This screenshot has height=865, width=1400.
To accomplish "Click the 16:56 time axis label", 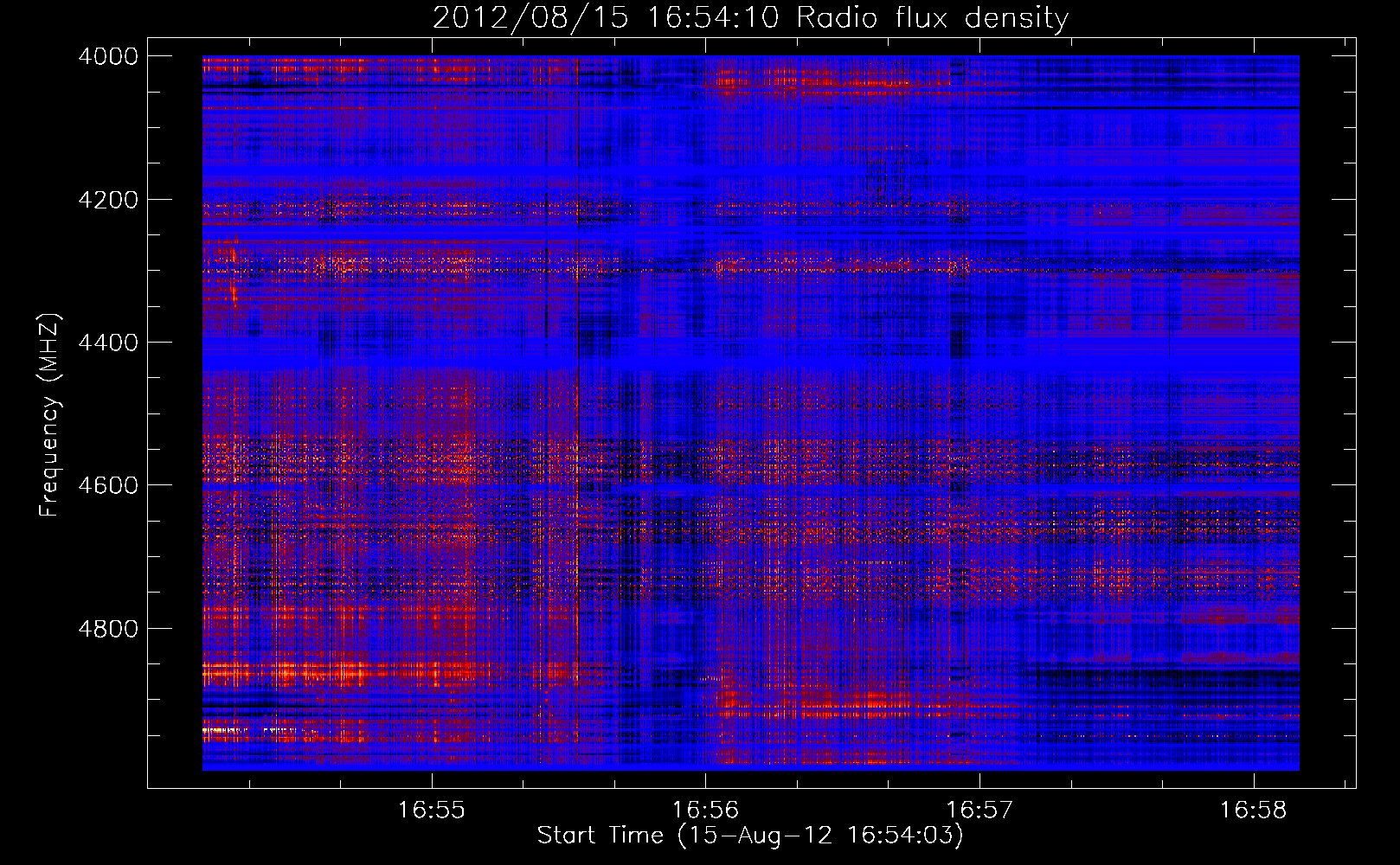I will click(705, 810).
